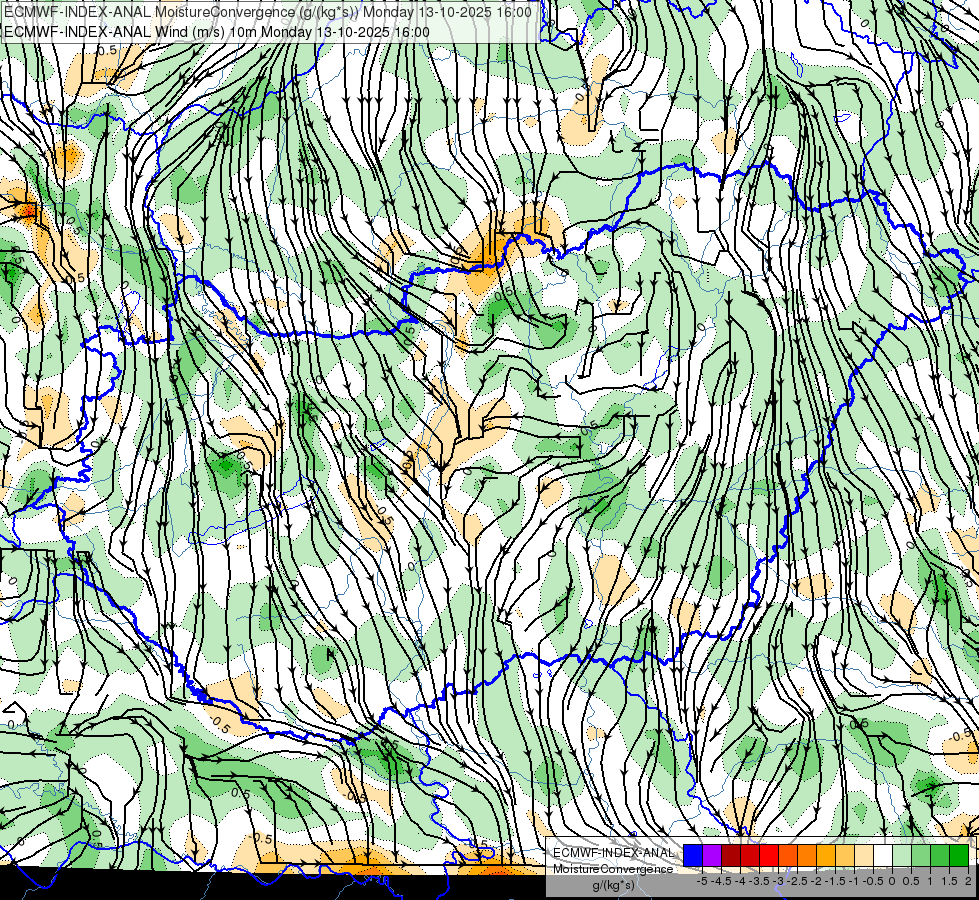The width and height of the screenshot is (979, 900).
Task: Click the MoistureConvergence title line at top
Action: coord(268,12)
